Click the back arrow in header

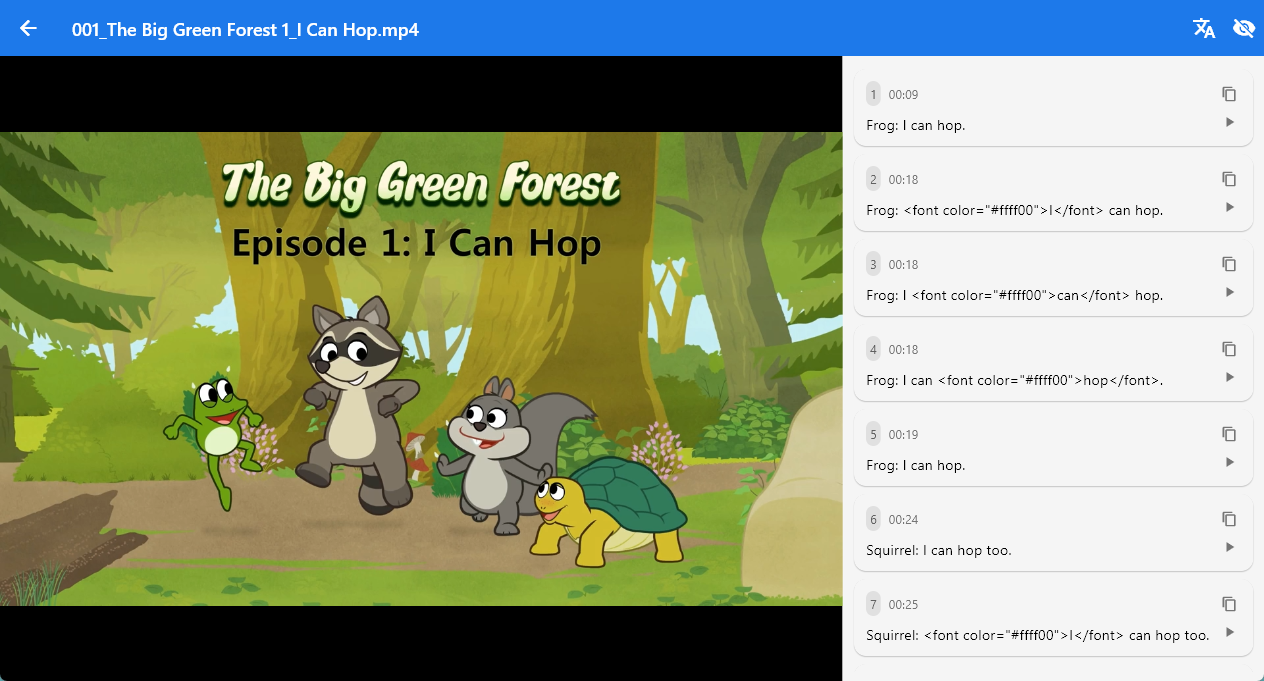(28, 28)
